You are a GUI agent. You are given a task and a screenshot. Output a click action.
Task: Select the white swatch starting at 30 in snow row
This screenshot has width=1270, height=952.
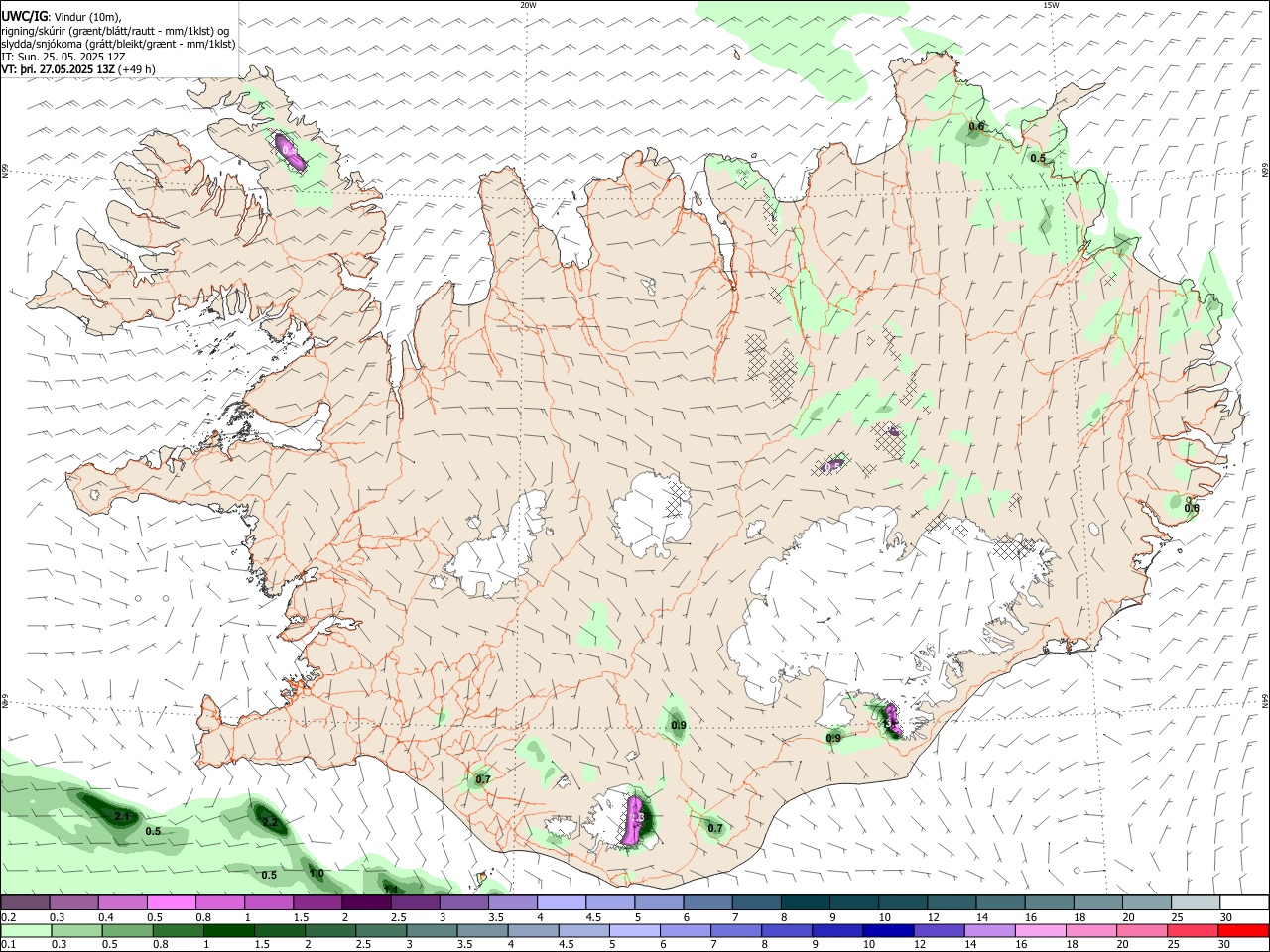tap(1244, 903)
